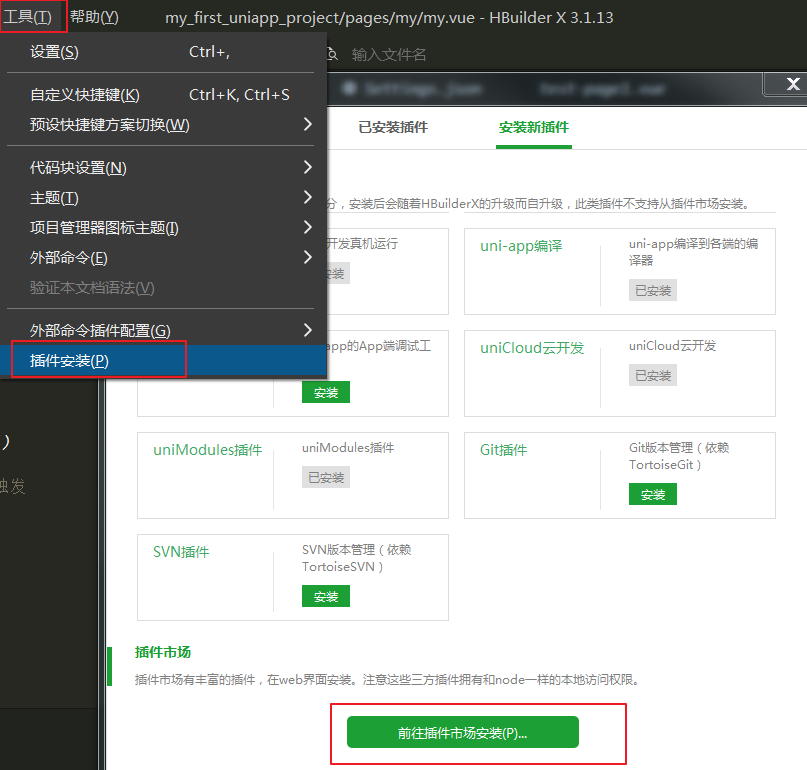Expand 外部命令(E) submenu

(161, 257)
